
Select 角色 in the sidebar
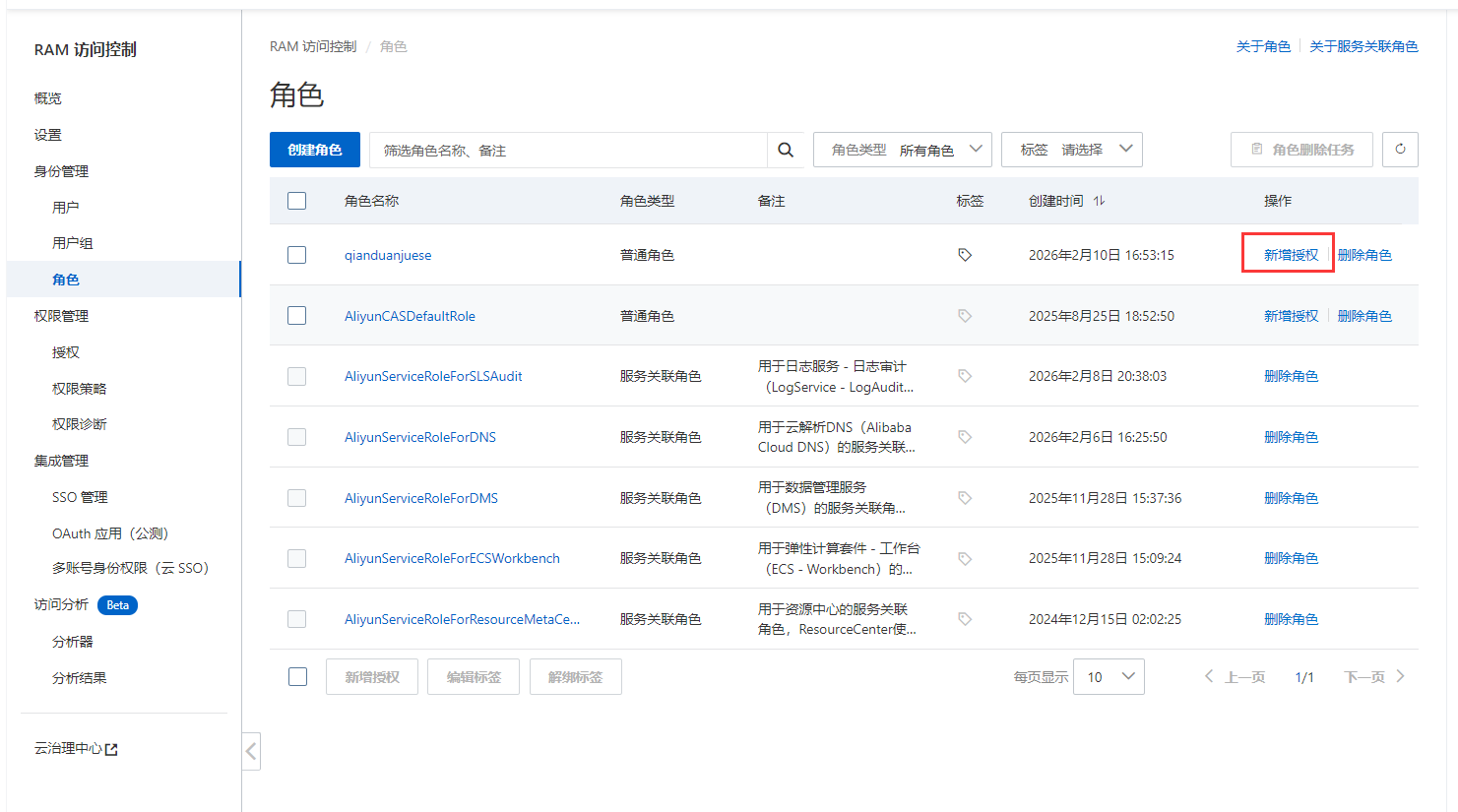tap(65, 280)
